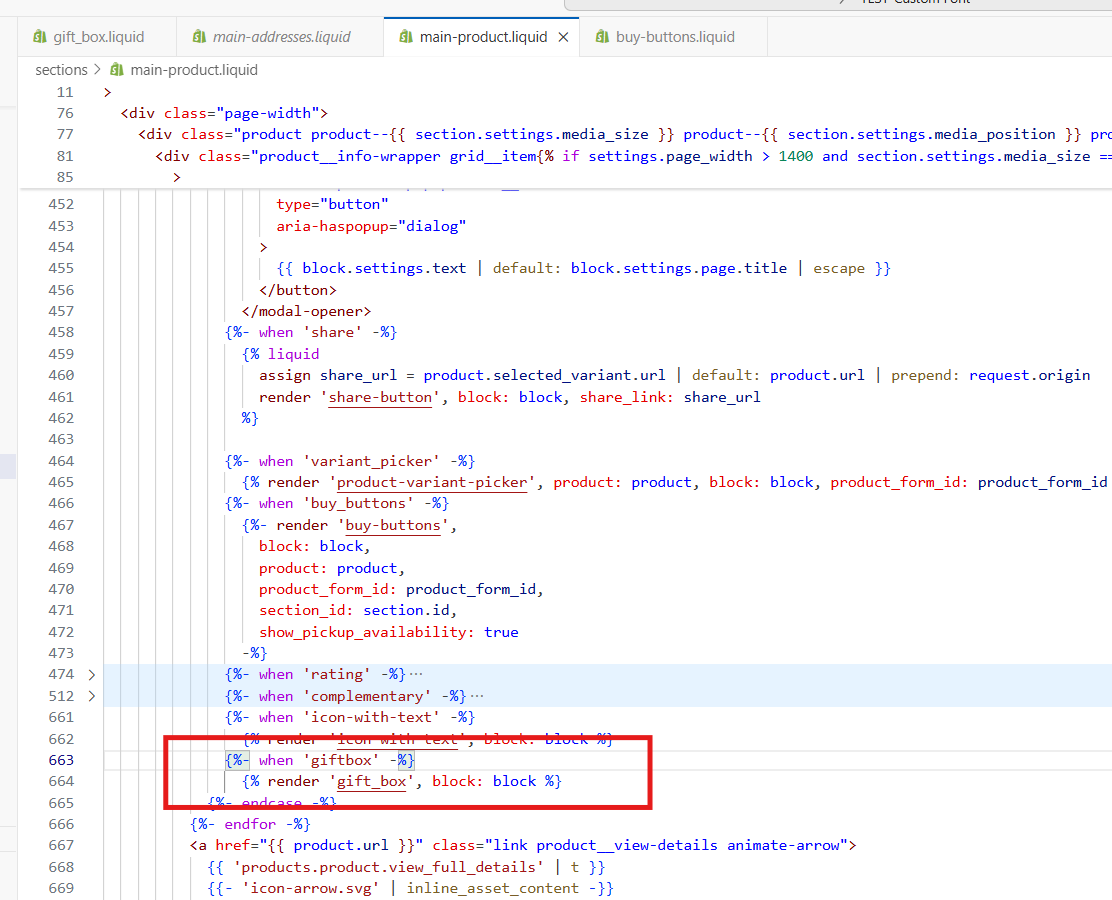1112x900 pixels.
Task: Click the ellipsis after the 'complementary' when statement
Action: click(x=477, y=697)
